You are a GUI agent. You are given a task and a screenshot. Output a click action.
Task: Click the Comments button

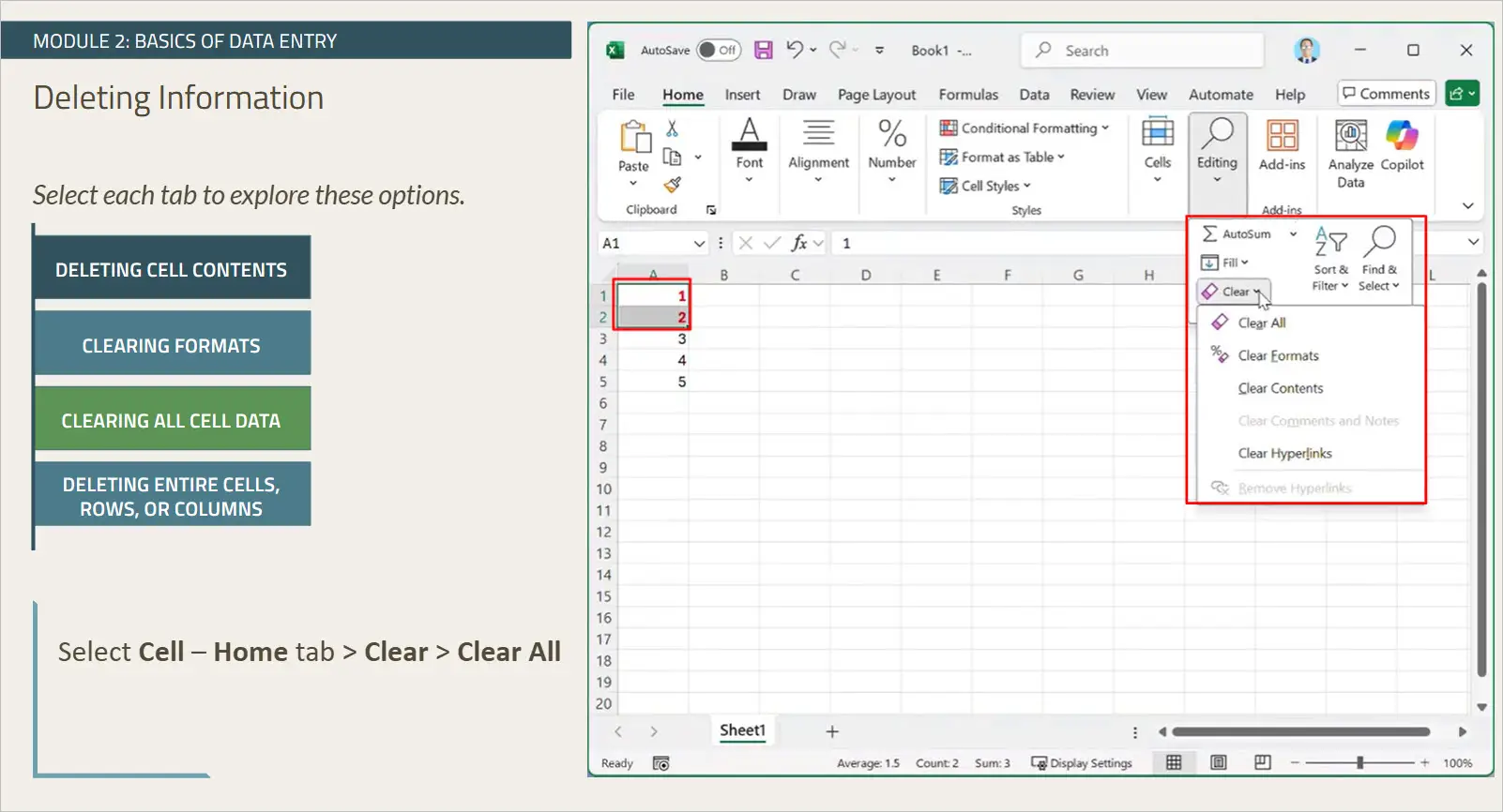[1386, 94]
